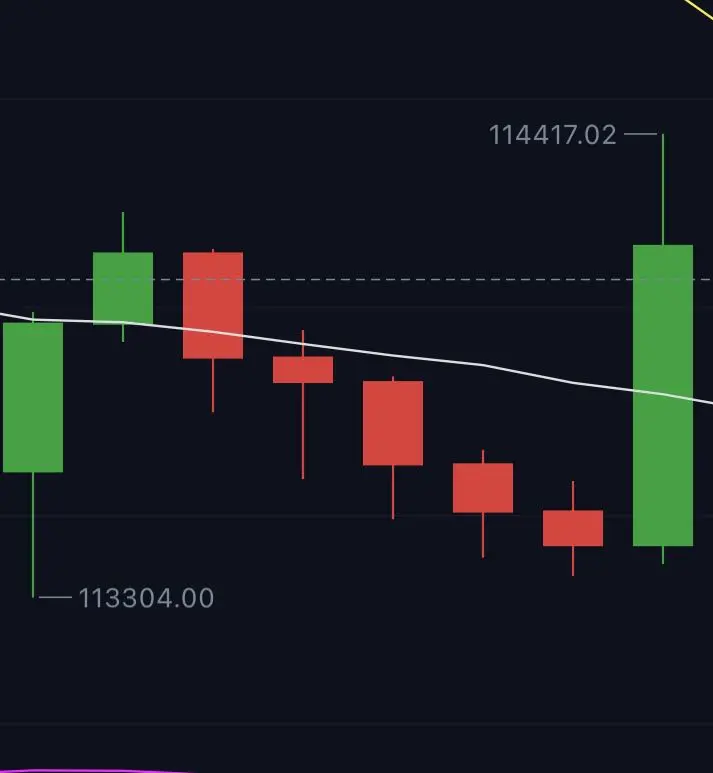Image resolution: width=713 pixels, height=773 pixels.
Task: Click the lower wick of the first red candle
Action: coord(213,386)
